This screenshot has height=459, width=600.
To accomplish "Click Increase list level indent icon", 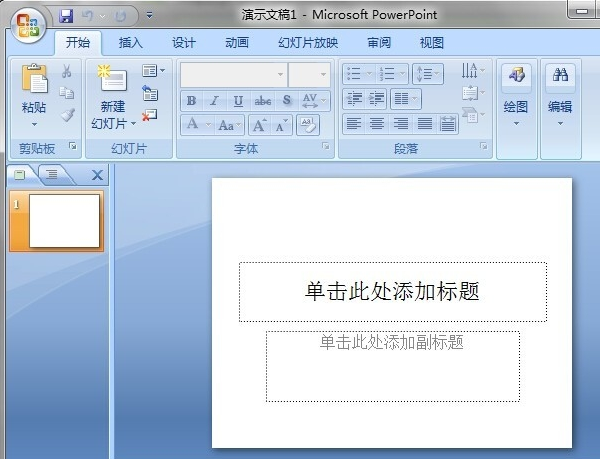I will coord(377,99).
